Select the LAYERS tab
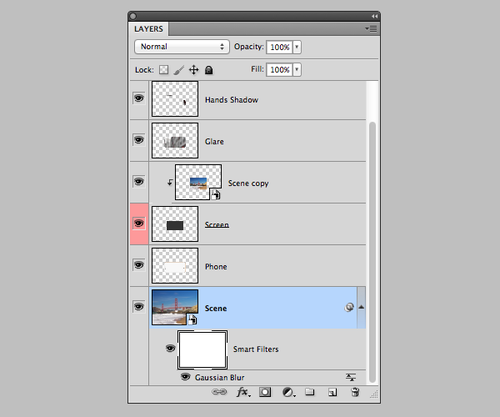Screen dimensions: 500x417 tap(149, 29)
